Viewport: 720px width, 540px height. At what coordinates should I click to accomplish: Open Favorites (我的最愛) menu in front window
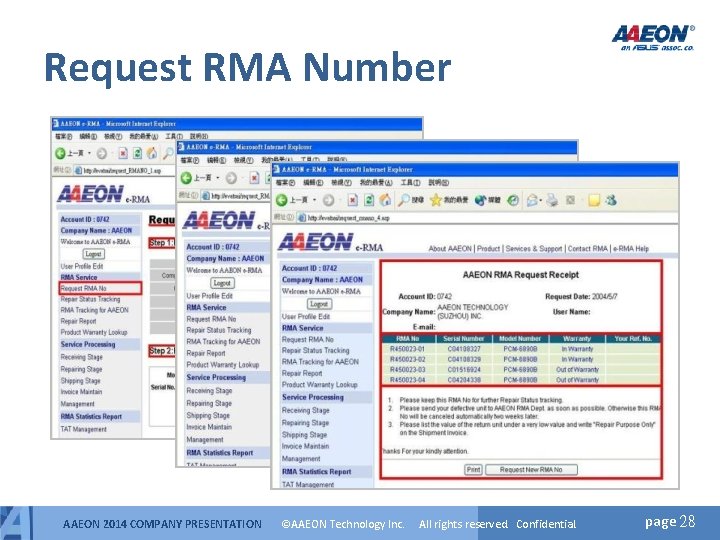tap(376, 183)
